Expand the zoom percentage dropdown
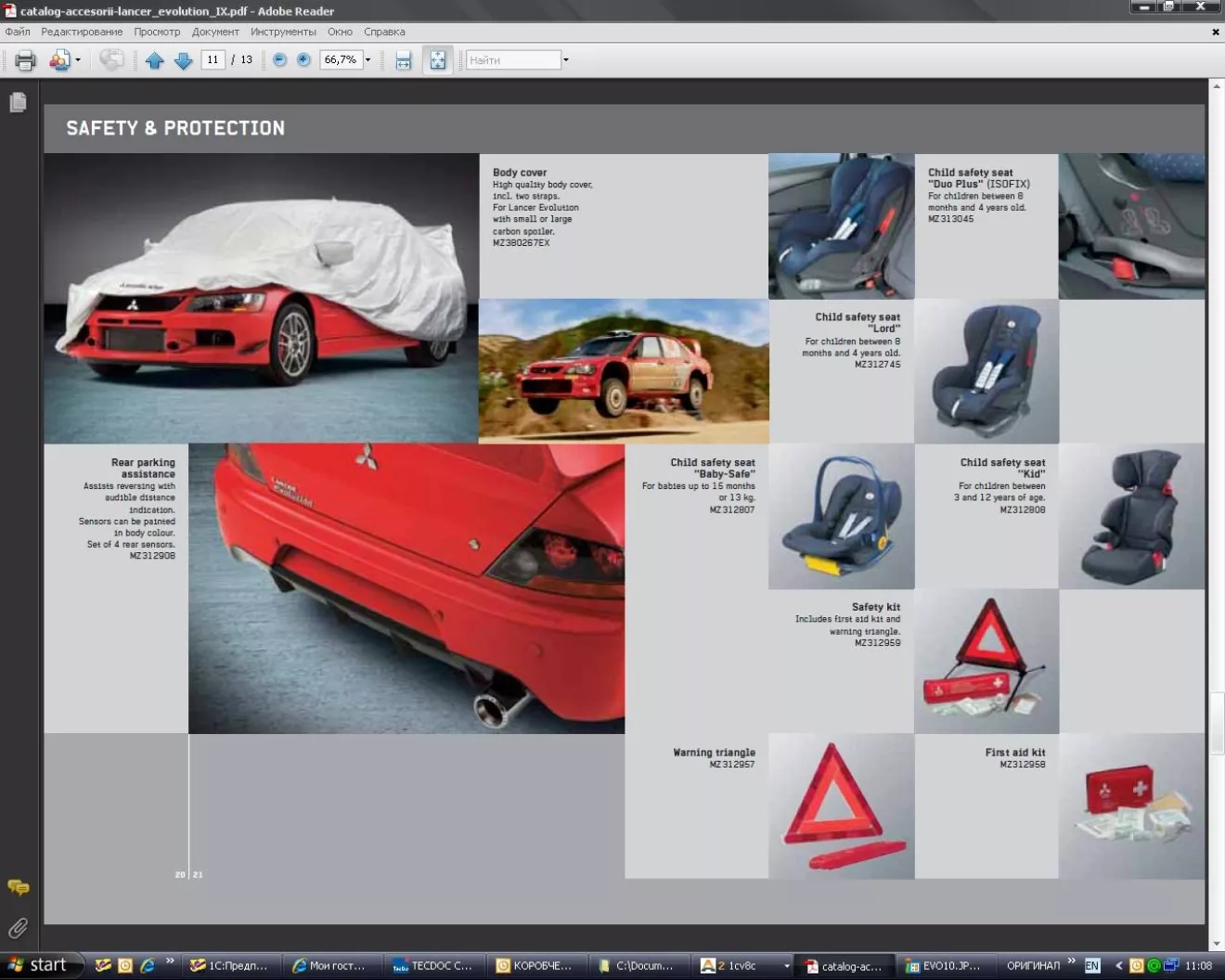This screenshot has height=980, width=1225. (368, 59)
